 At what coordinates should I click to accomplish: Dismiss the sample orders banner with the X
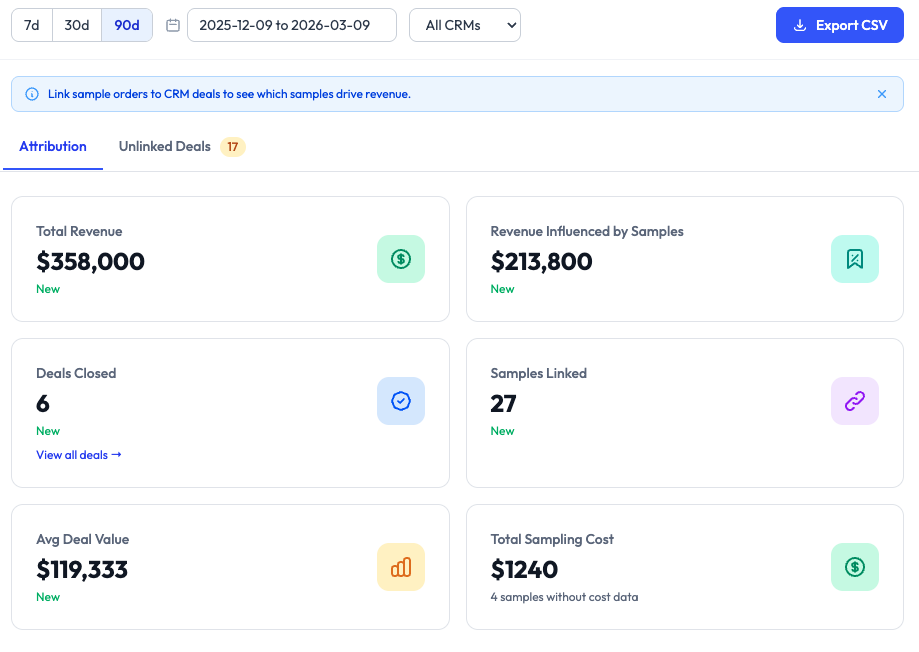pos(881,93)
